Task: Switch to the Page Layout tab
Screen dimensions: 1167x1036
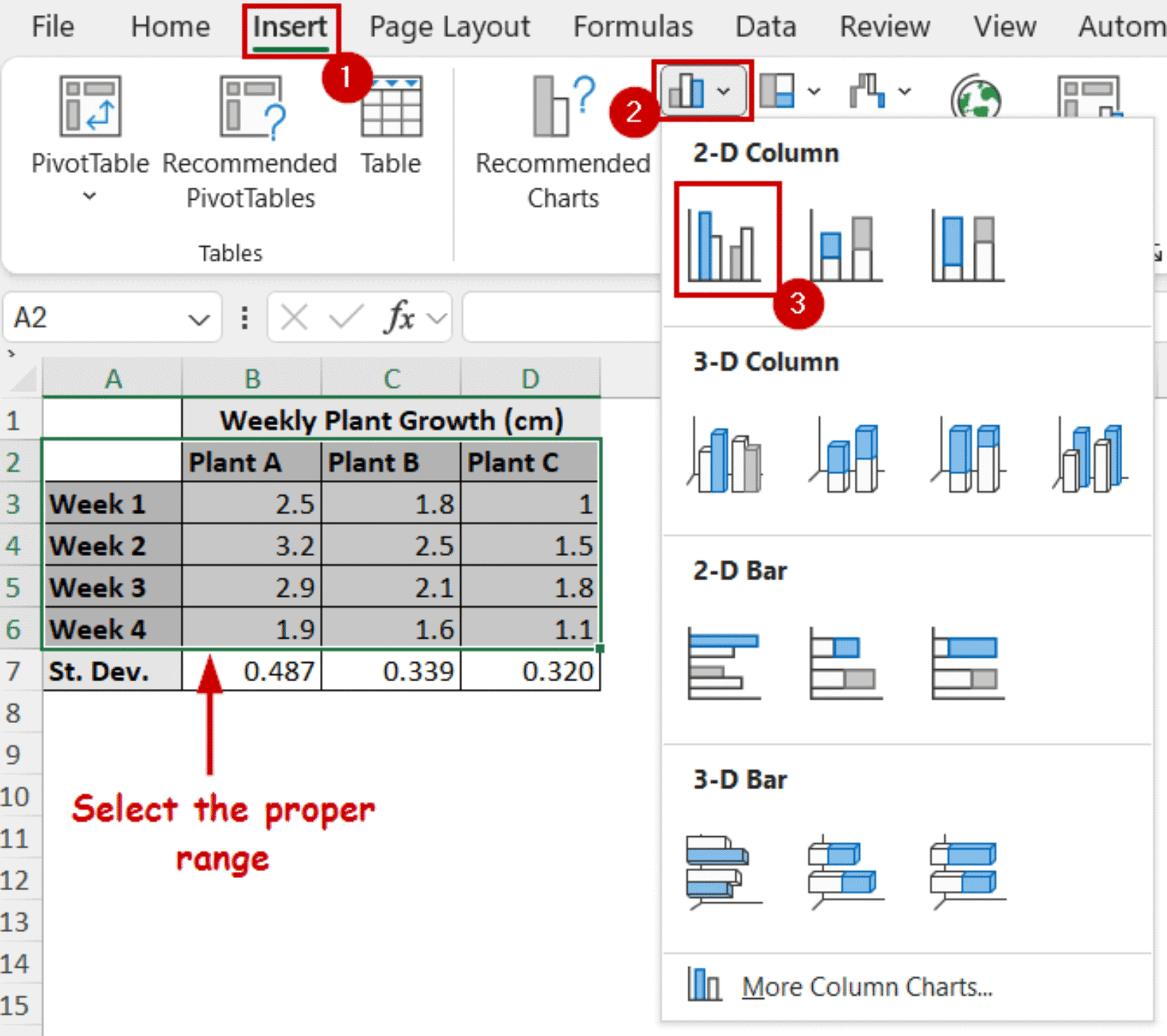Action: coord(449,27)
